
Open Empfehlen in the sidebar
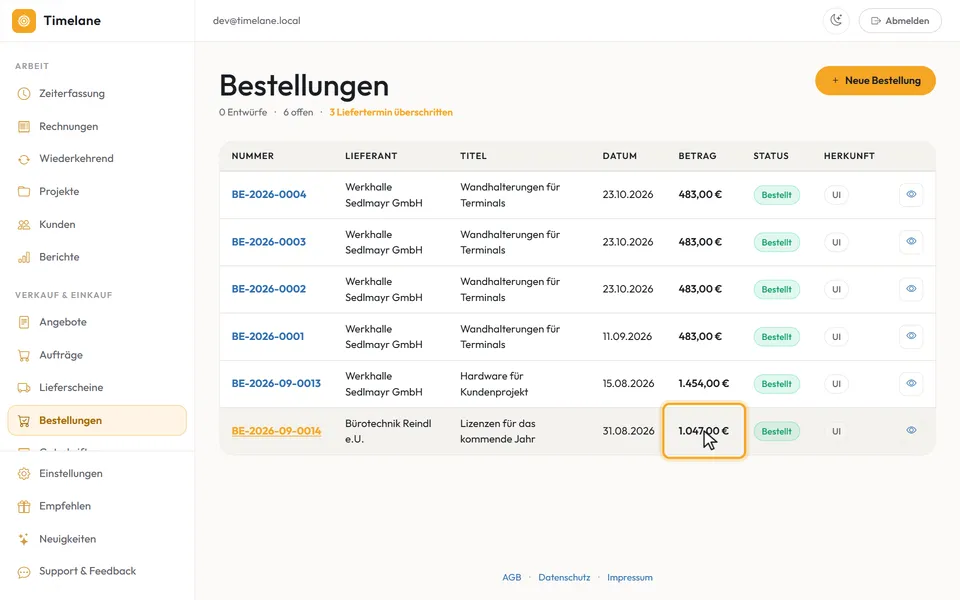tap(97, 506)
